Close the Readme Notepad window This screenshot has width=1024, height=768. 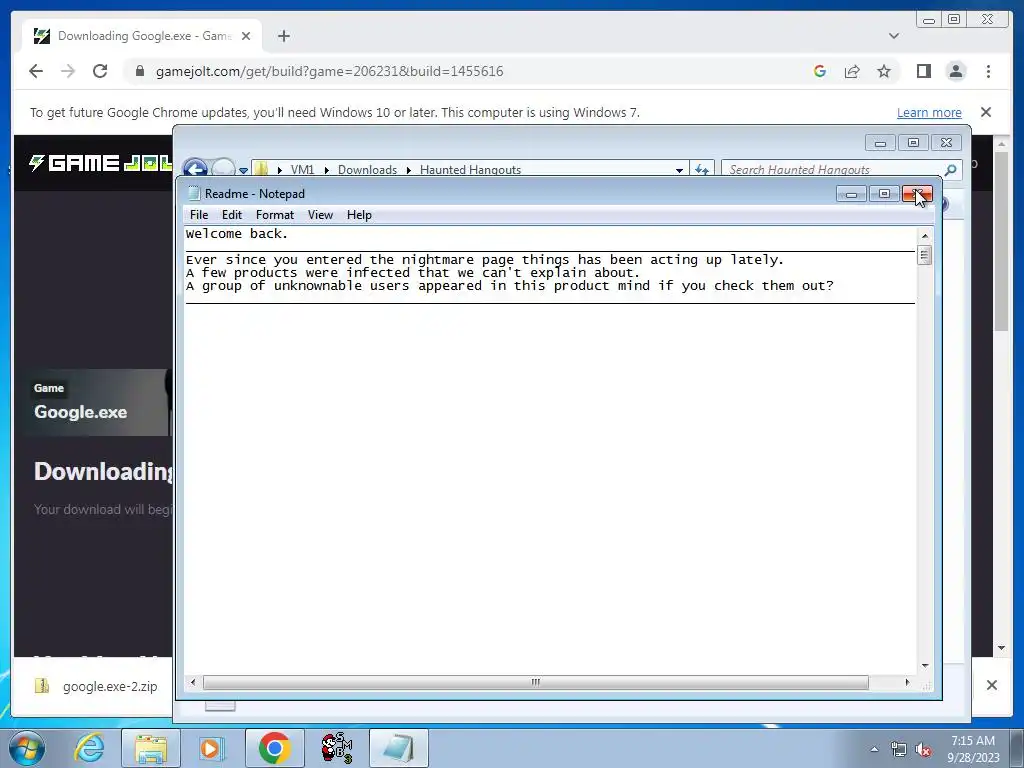click(x=918, y=194)
